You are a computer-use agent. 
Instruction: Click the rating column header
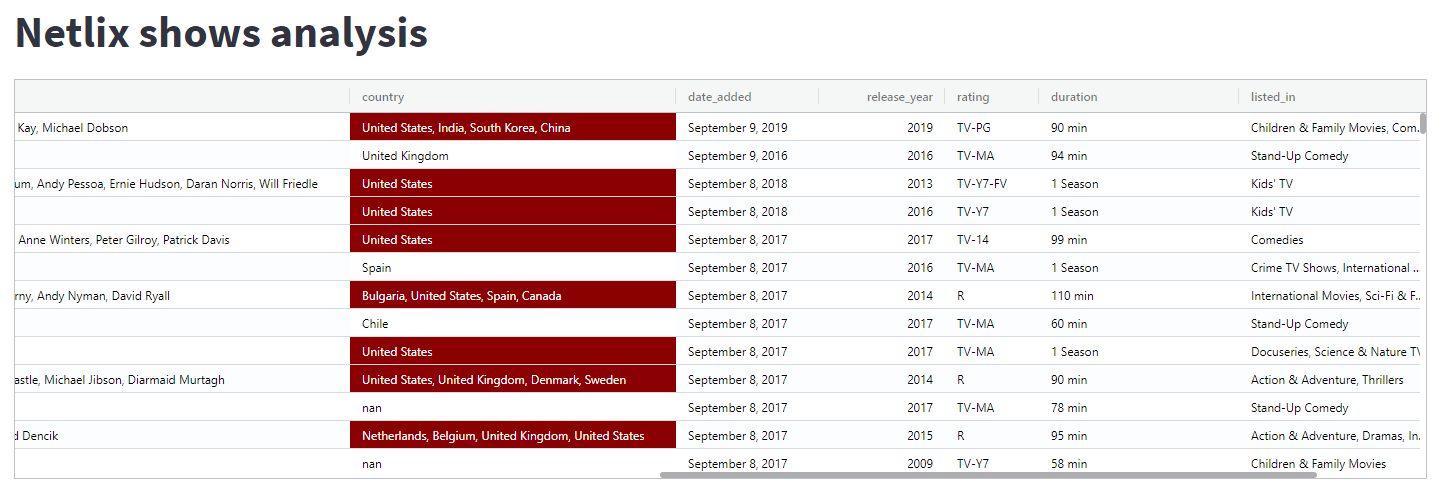click(x=972, y=97)
